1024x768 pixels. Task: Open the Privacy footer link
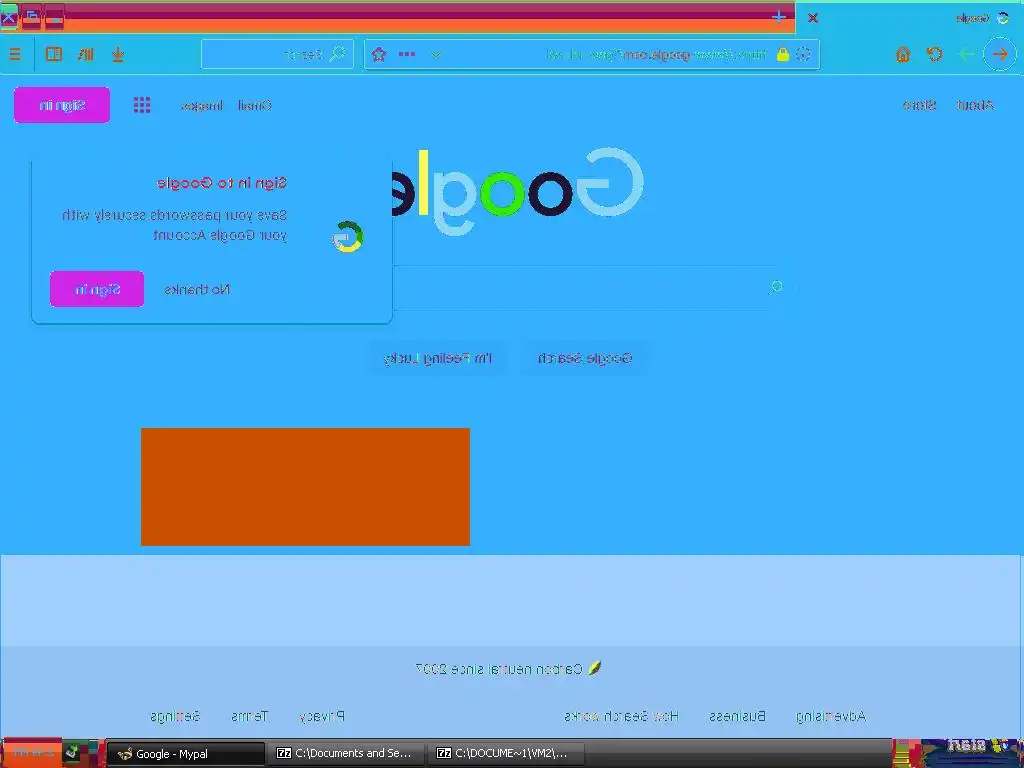tap(322, 716)
